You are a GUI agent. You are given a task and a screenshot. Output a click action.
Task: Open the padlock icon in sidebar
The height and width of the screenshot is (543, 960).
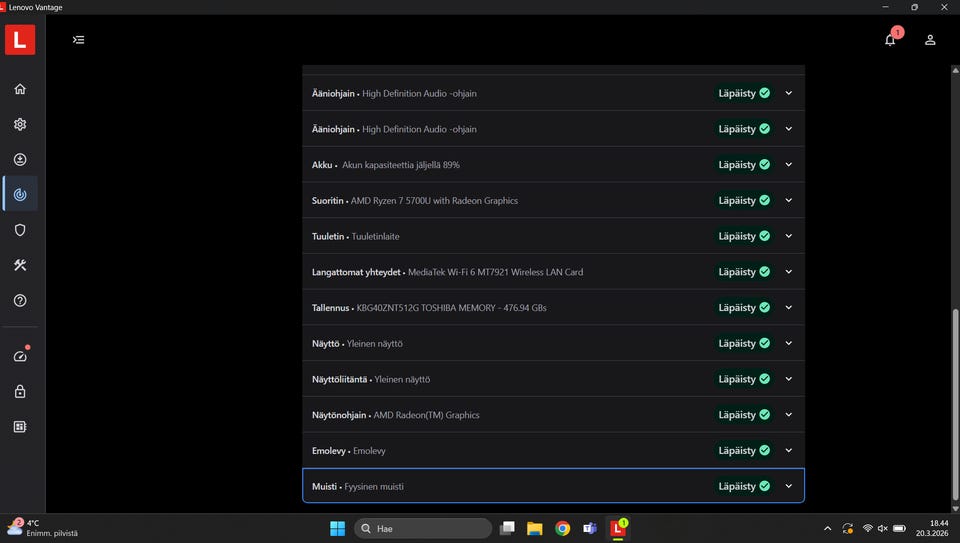click(x=20, y=391)
